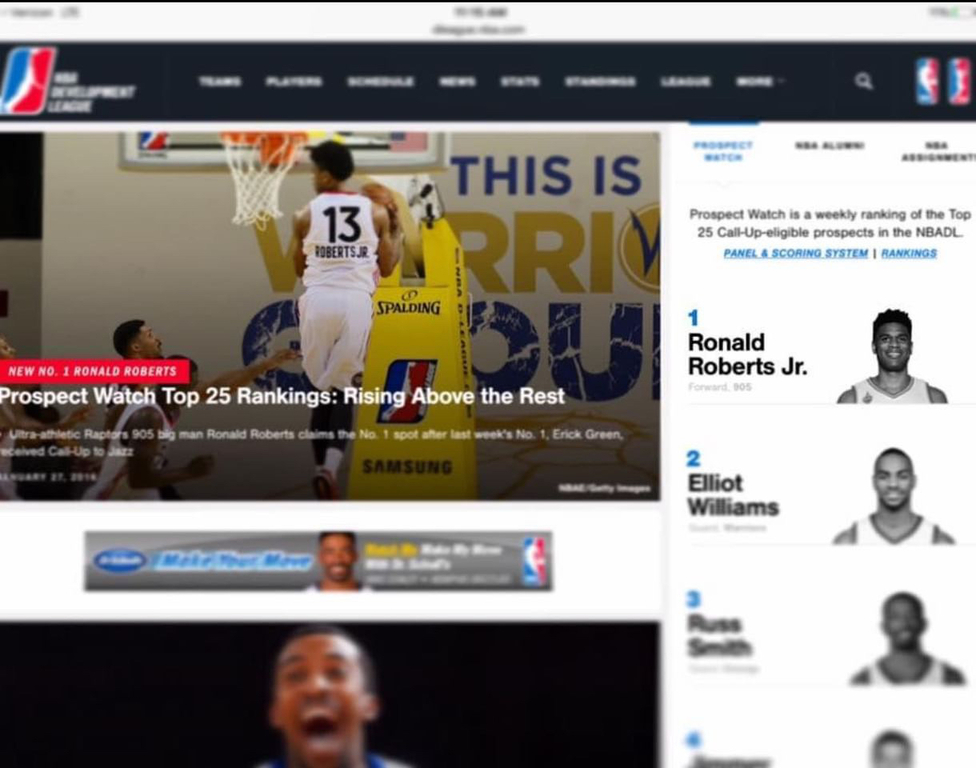Open the Stats section

pos(520,82)
